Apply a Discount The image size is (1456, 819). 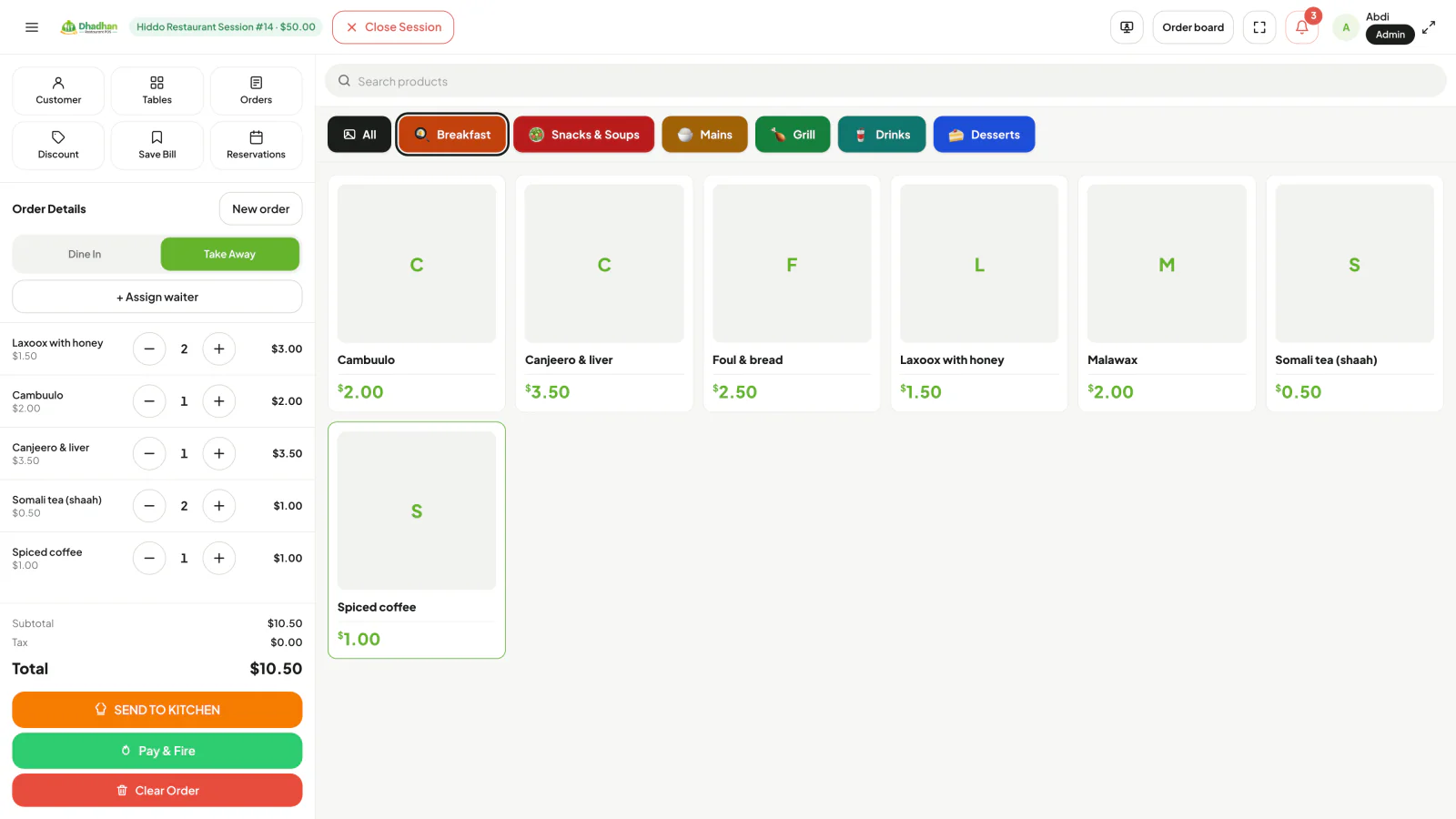58,146
